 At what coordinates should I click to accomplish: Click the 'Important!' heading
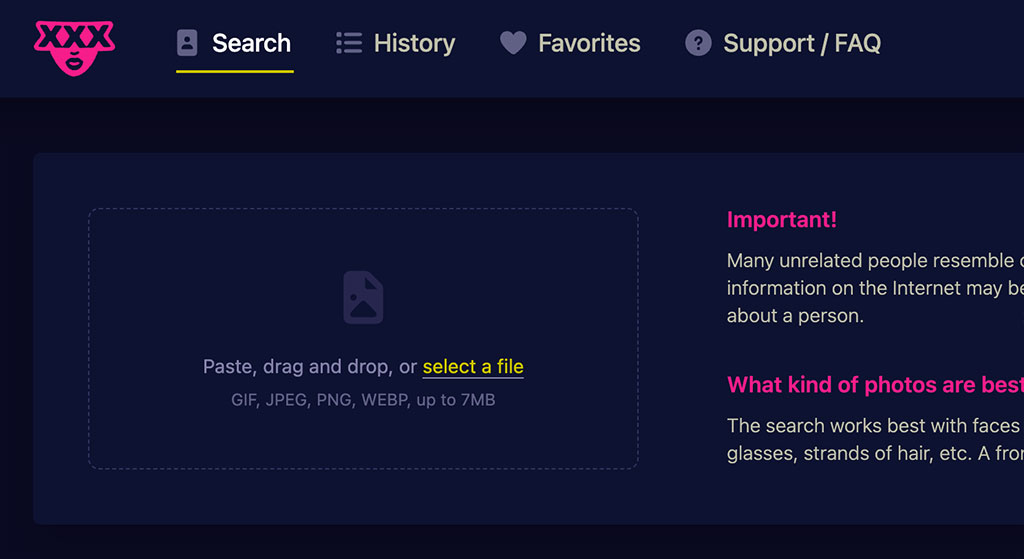(782, 220)
